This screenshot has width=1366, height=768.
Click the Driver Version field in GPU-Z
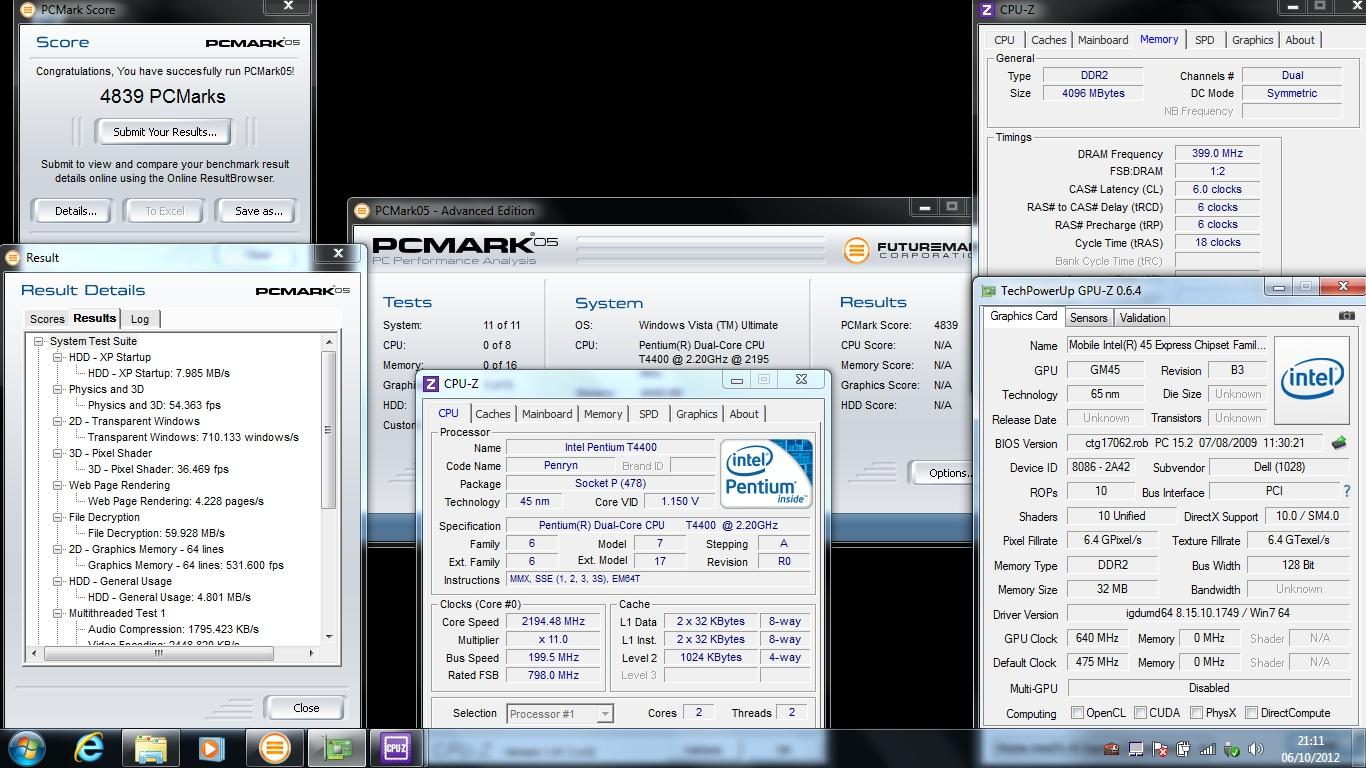click(1209, 614)
